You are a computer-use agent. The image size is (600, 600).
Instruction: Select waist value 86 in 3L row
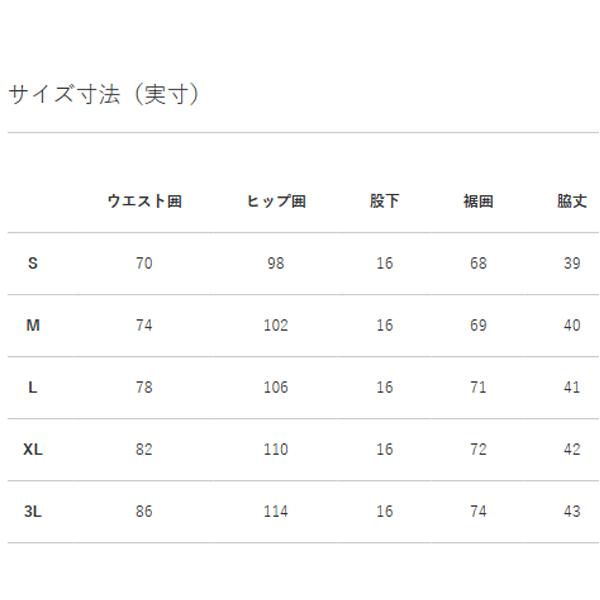[144, 511]
